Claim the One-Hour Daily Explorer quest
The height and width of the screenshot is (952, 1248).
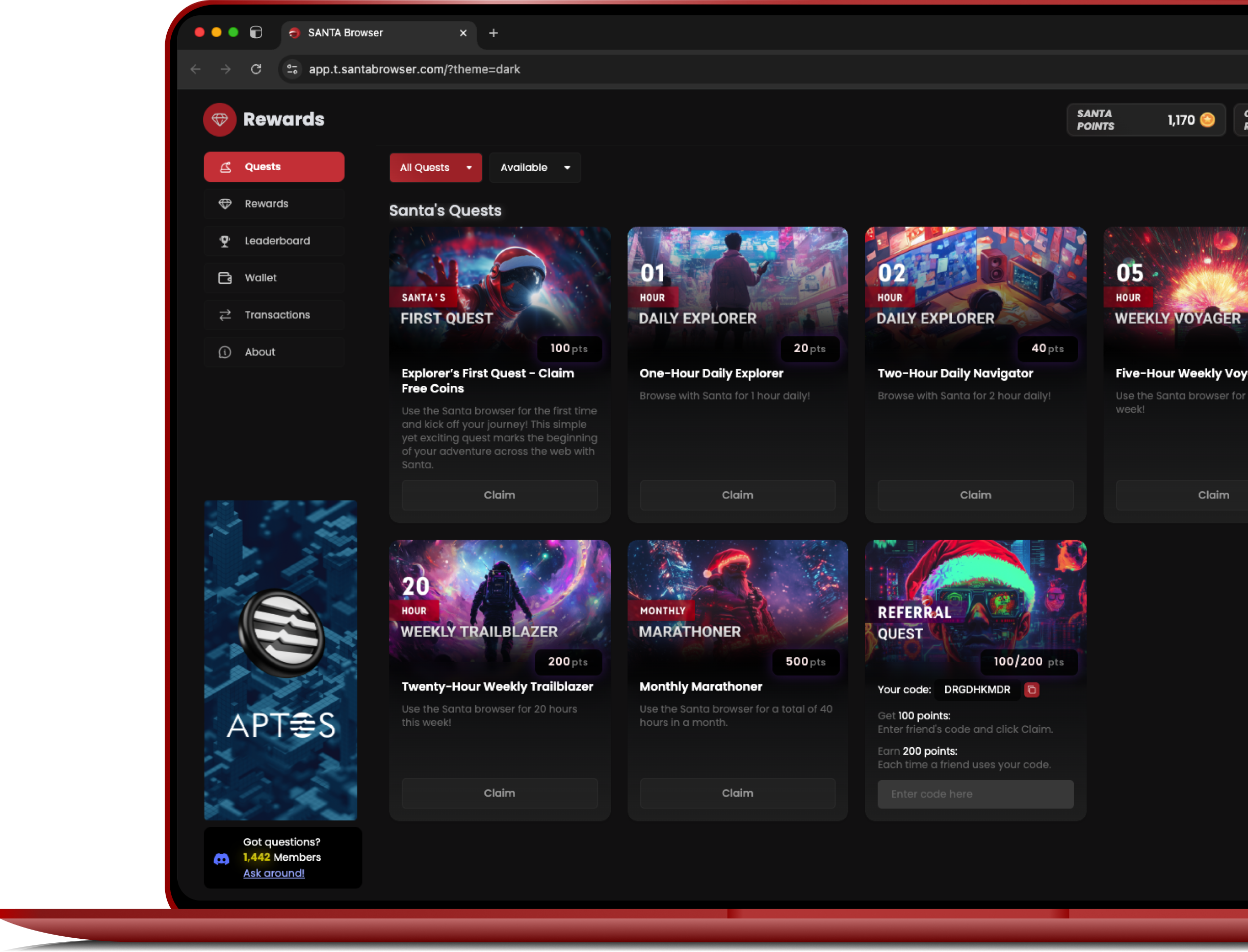click(x=737, y=495)
